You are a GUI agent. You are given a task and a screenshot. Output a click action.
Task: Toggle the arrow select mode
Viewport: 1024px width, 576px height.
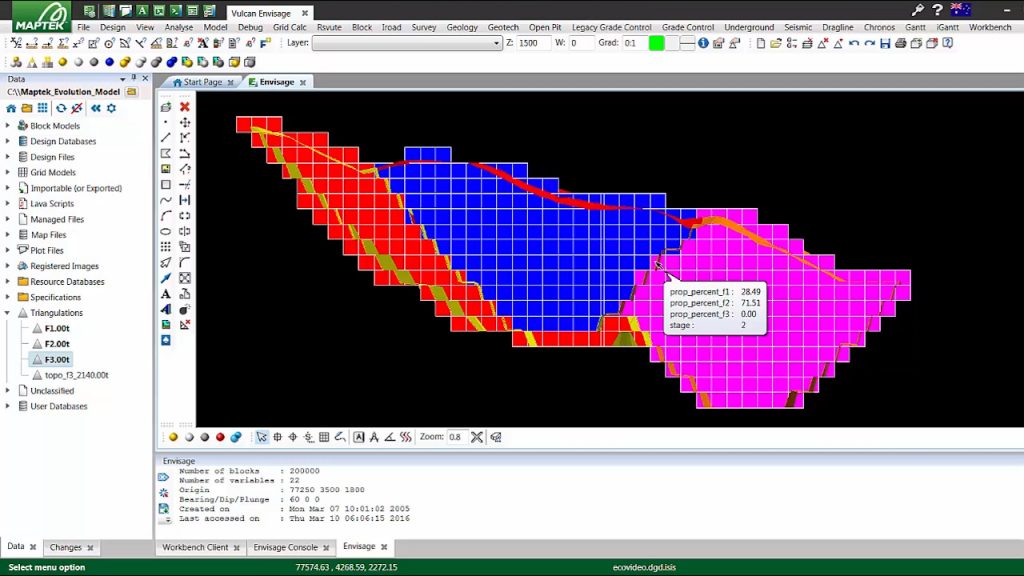(261, 437)
